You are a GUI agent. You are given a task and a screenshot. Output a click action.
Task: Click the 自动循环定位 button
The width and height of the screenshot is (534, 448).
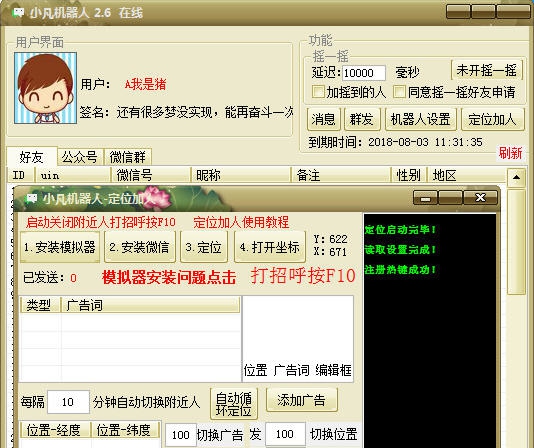(x=234, y=404)
